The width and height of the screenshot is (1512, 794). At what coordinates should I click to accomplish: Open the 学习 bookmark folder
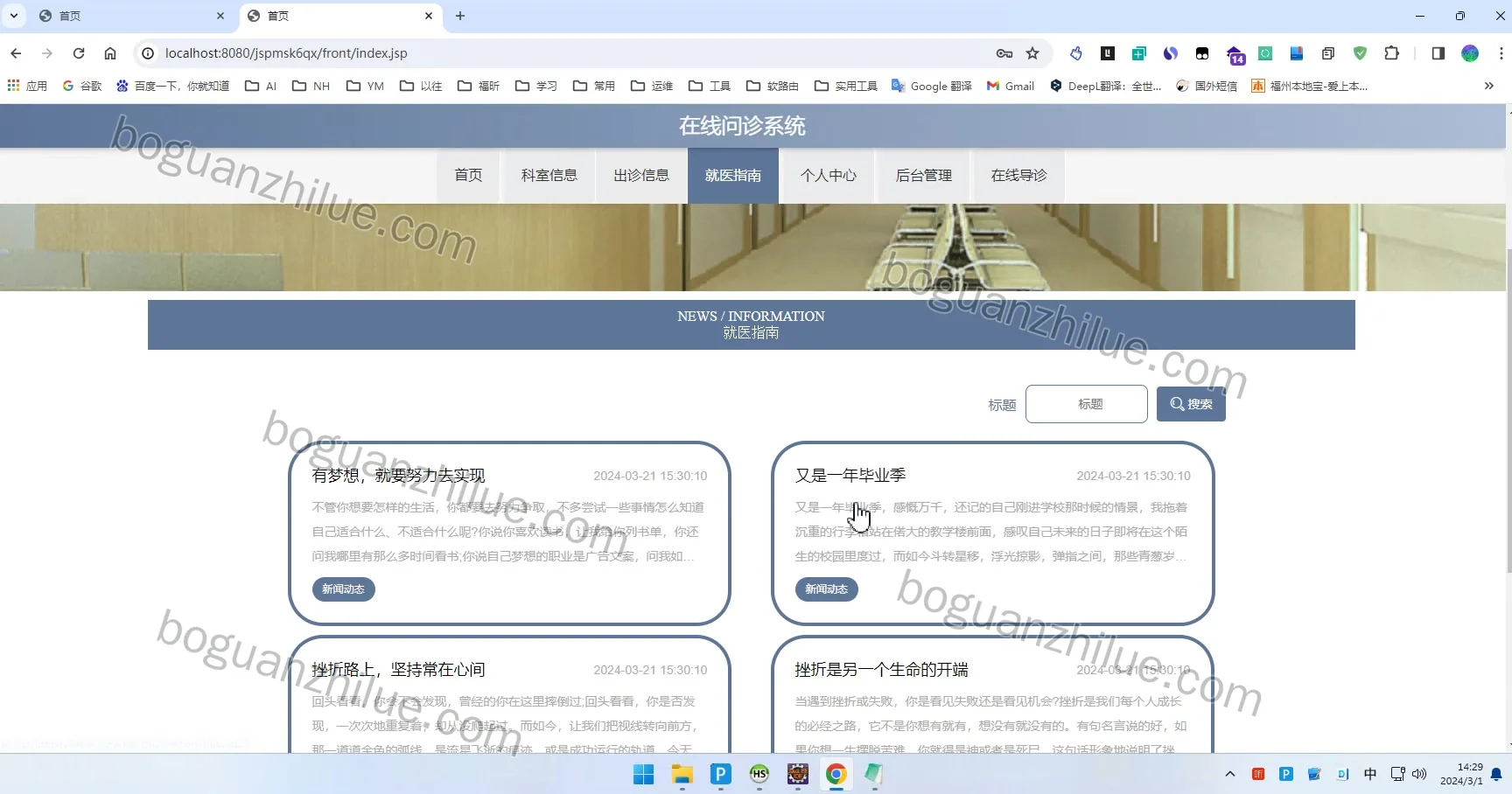click(536, 86)
